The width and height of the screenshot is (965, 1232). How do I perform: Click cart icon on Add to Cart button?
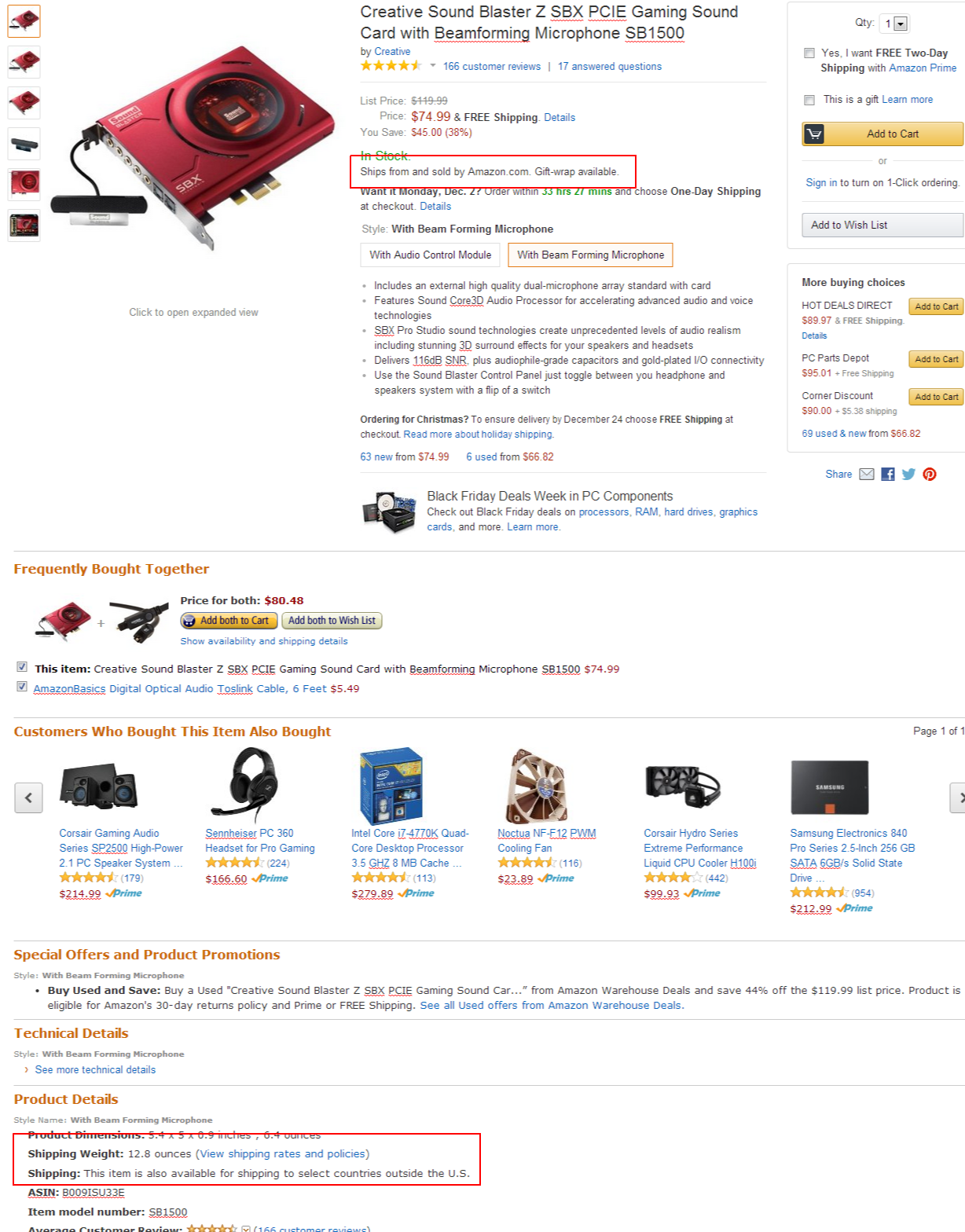[814, 134]
